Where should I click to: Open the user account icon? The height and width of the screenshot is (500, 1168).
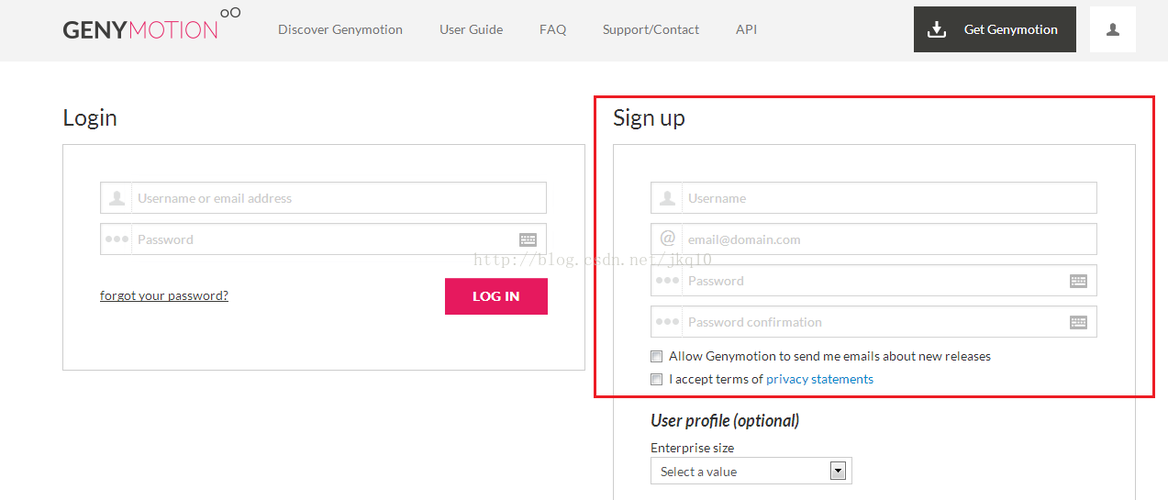coord(1112,30)
